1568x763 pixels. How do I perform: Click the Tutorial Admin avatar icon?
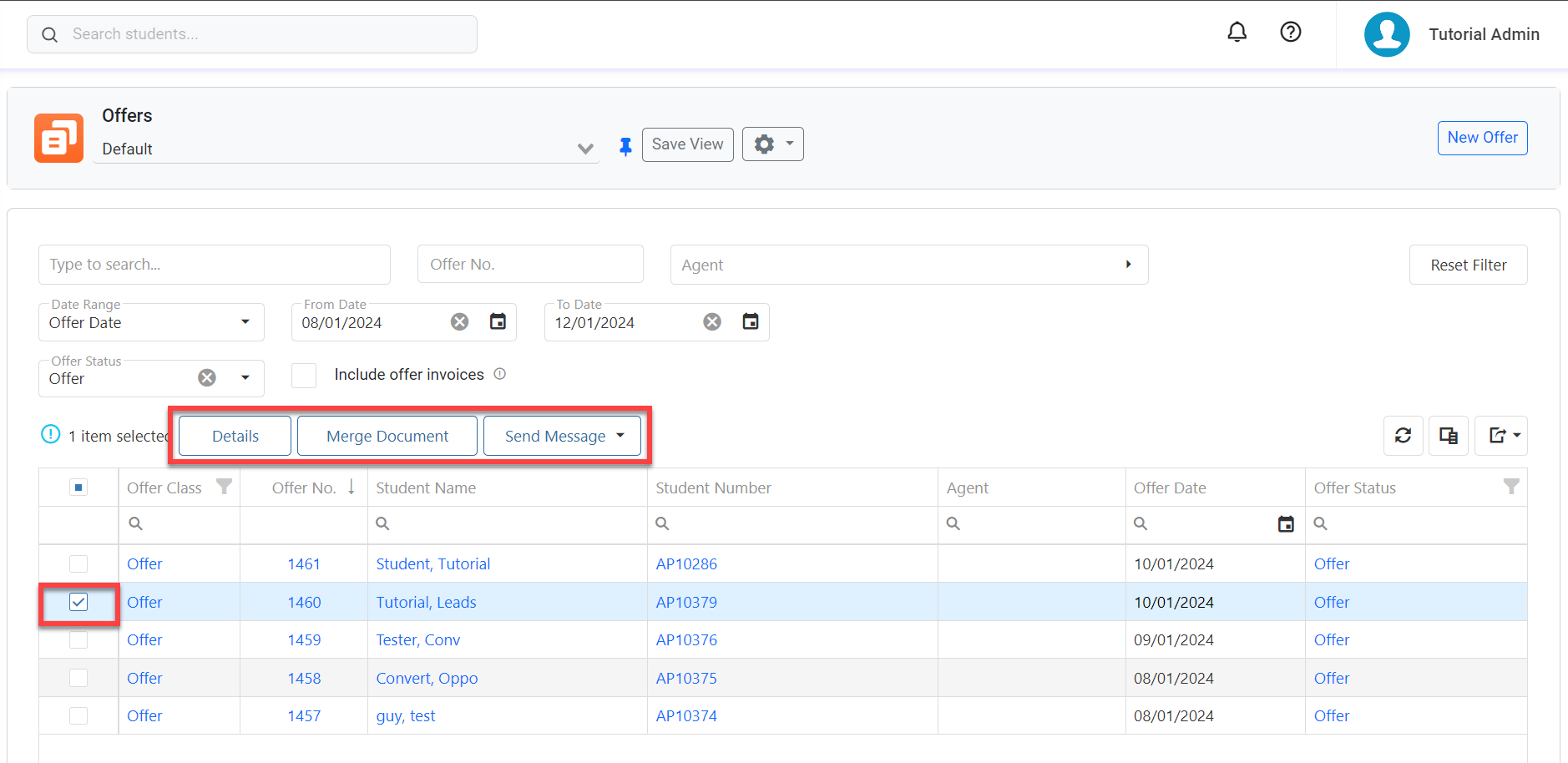tap(1387, 34)
